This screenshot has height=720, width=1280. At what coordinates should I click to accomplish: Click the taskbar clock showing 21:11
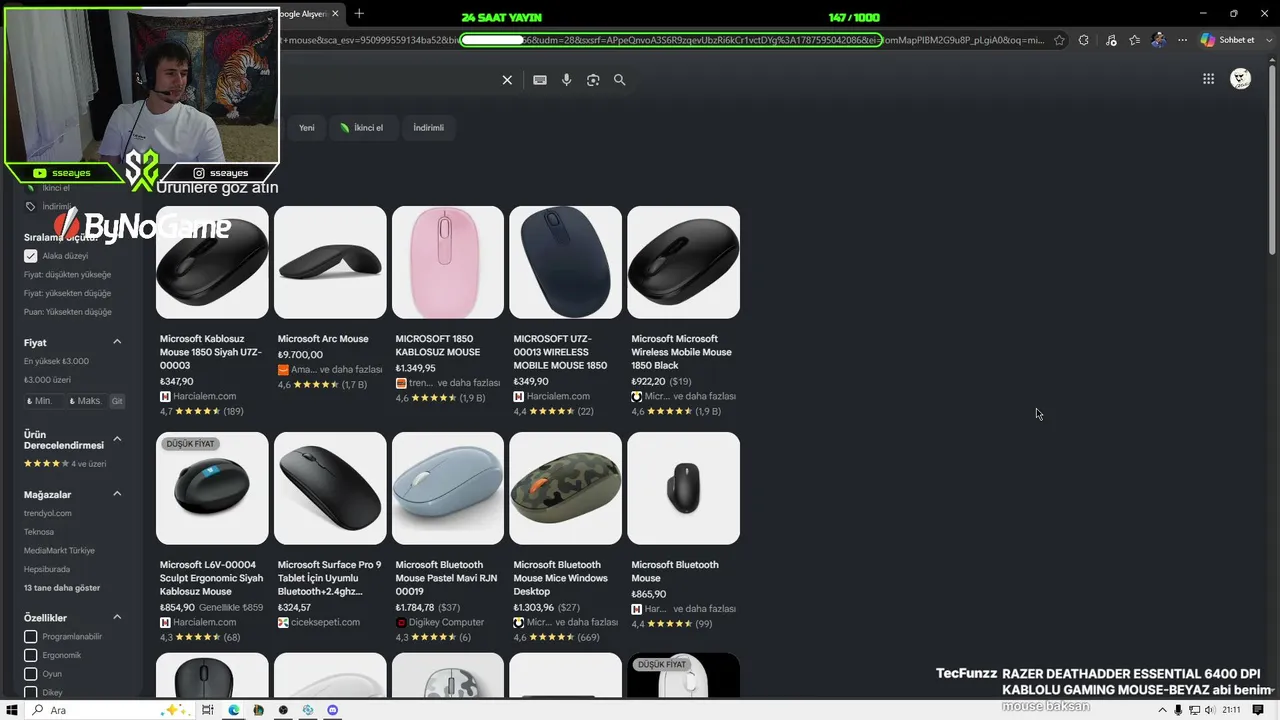click(x=1231, y=710)
